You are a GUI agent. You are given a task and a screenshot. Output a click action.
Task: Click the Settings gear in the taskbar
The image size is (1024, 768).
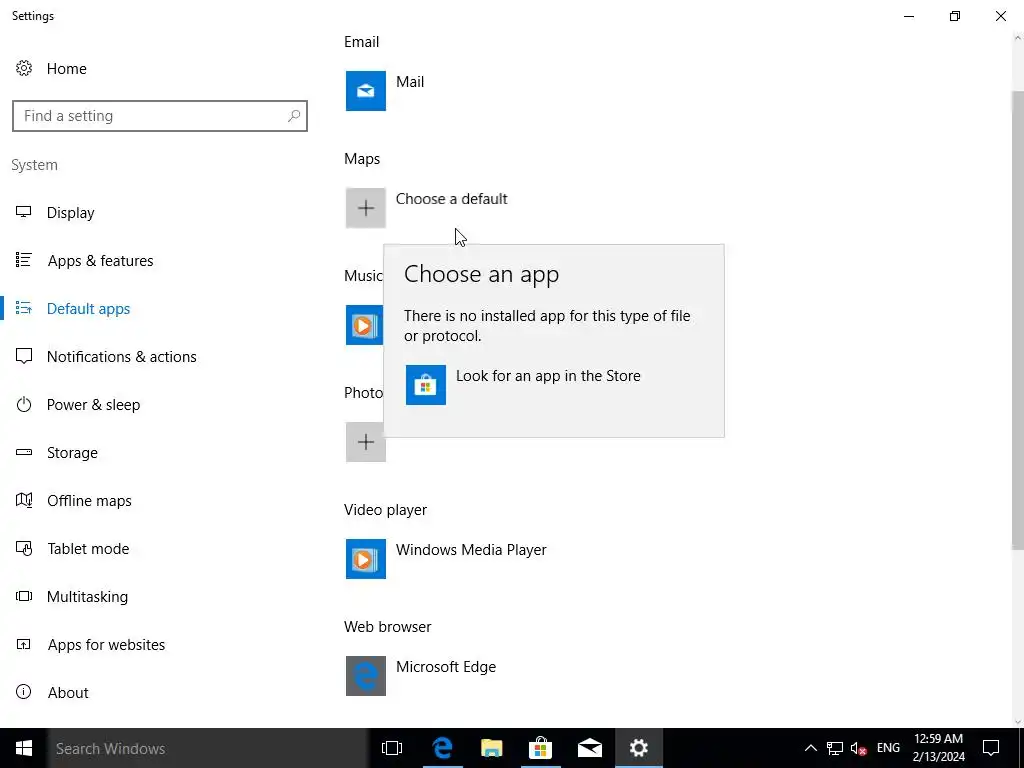[x=639, y=748]
